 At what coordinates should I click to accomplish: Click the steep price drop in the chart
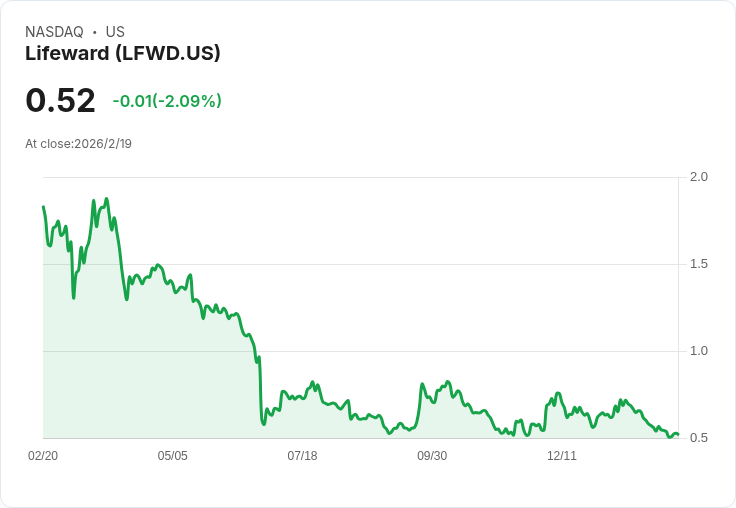tap(260, 390)
